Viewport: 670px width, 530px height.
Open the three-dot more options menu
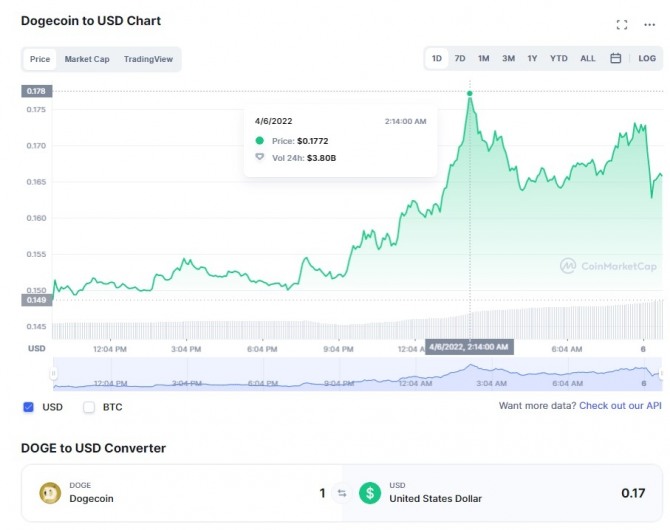(649, 25)
